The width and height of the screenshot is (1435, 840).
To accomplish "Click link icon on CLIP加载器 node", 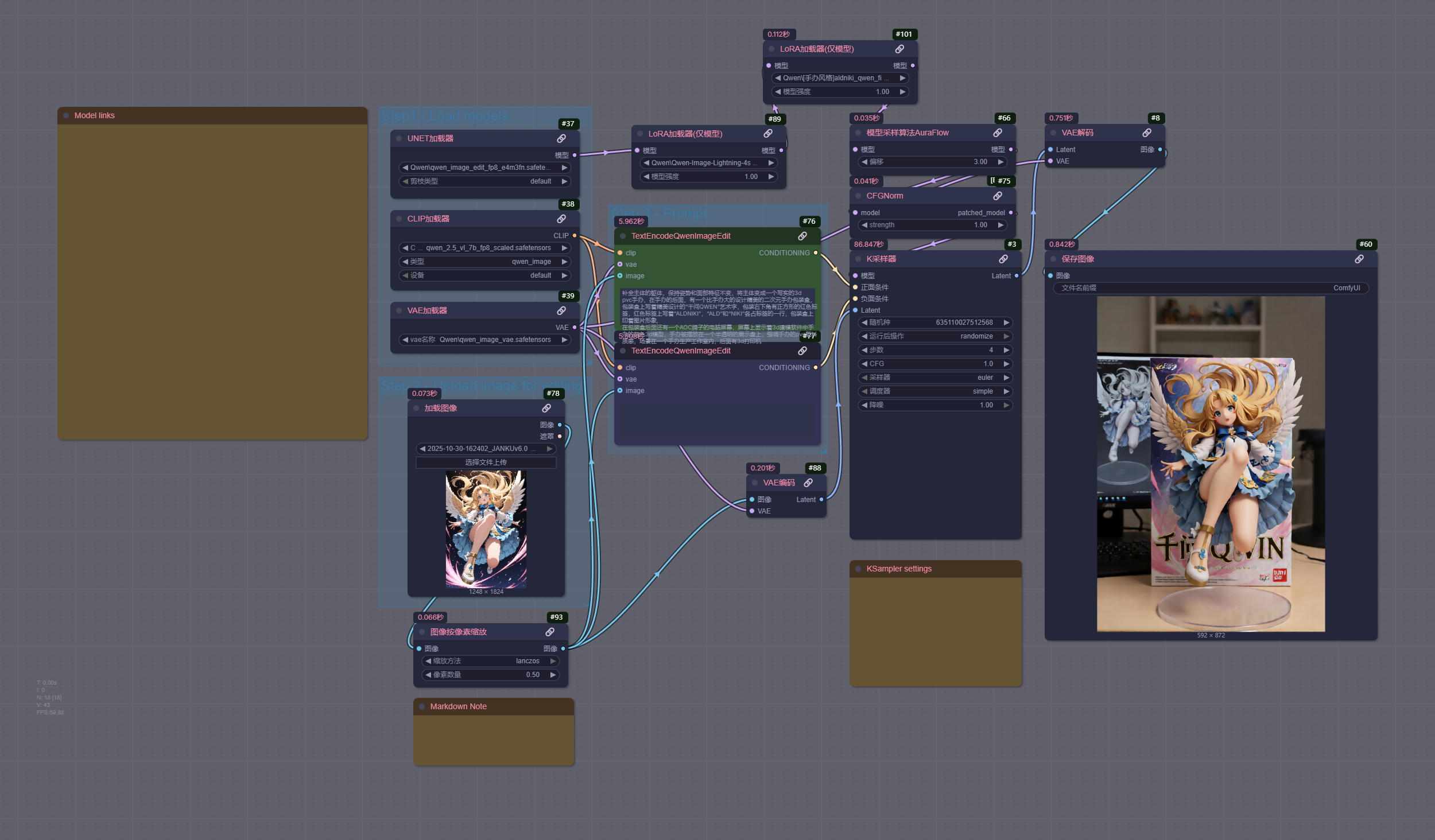I will (561, 219).
